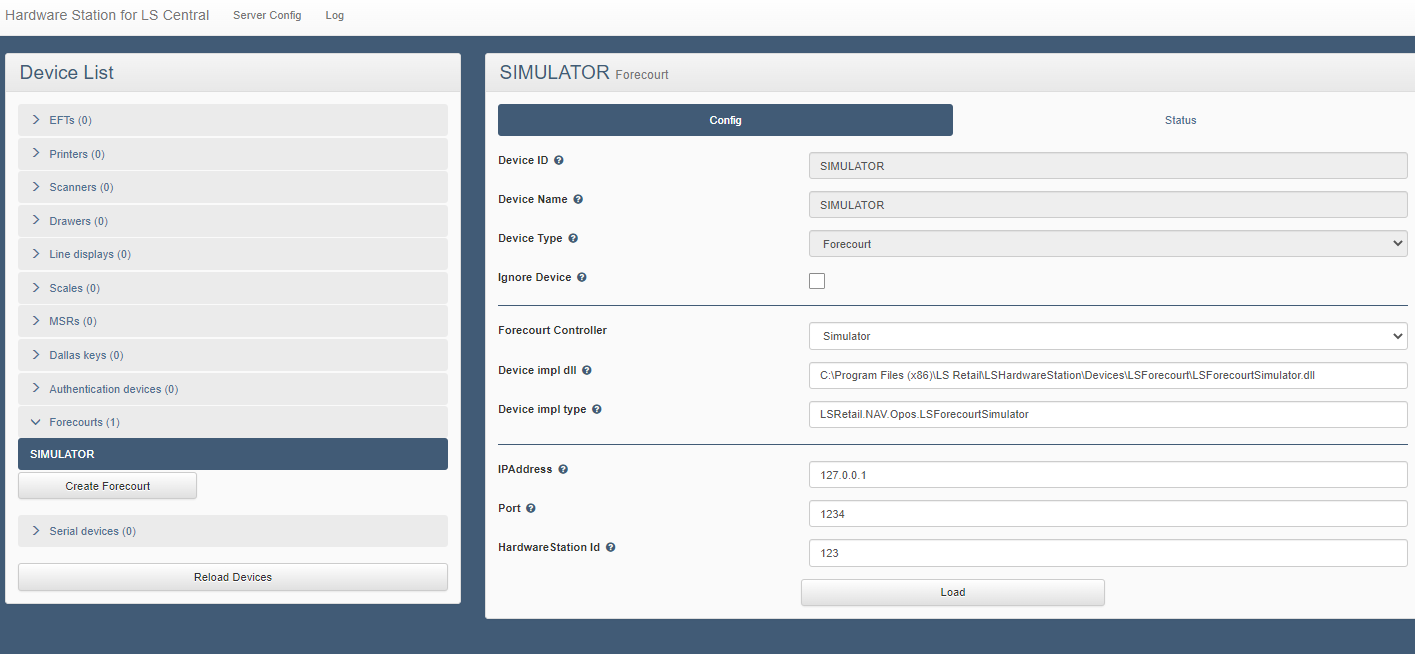The height and width of the screenshot is (654, 1415).
Task: Click help icon next to Device ID
Action: click(x=559, y=160)
